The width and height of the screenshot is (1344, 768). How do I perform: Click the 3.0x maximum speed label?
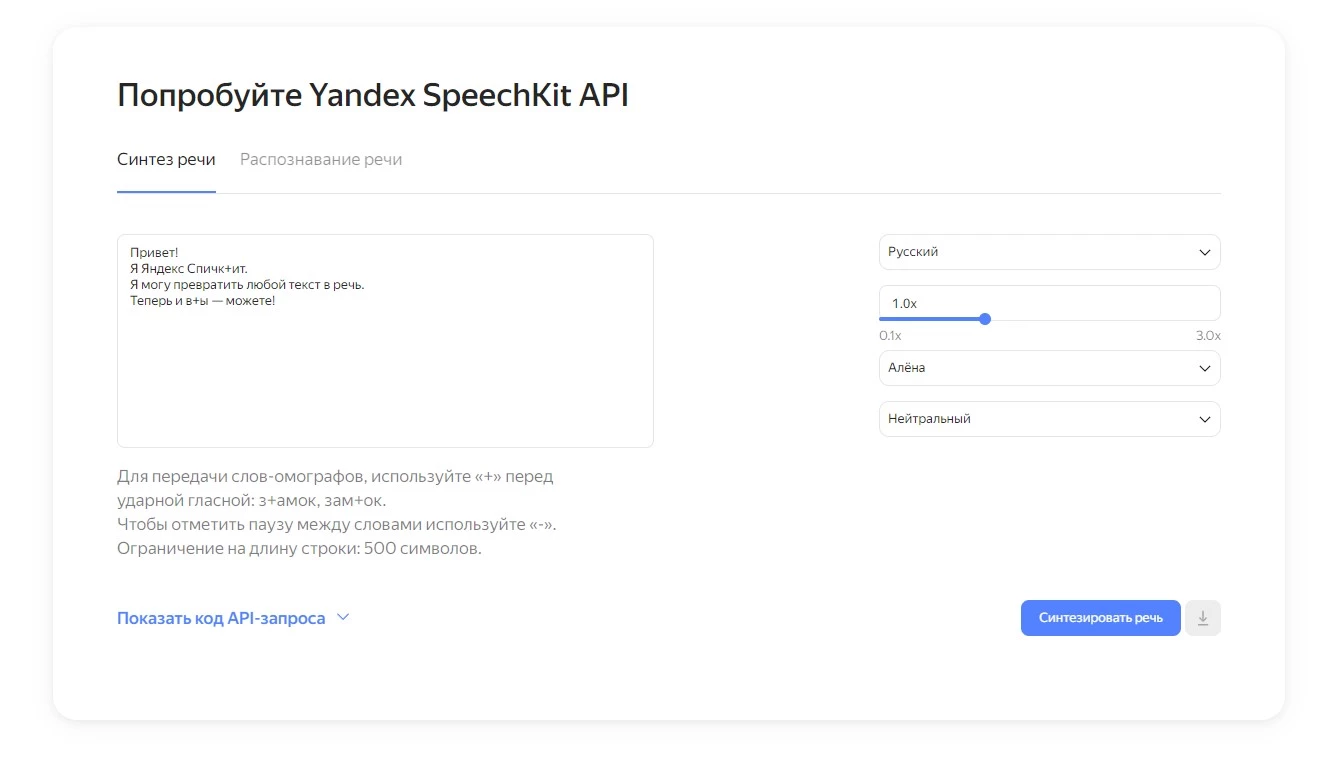point(1208,336)
